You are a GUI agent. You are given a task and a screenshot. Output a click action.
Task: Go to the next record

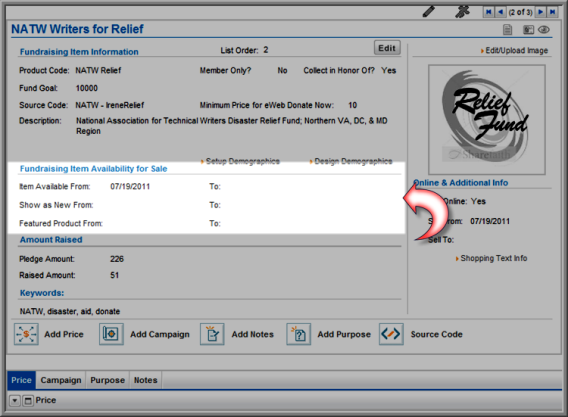tap(540, 12)
